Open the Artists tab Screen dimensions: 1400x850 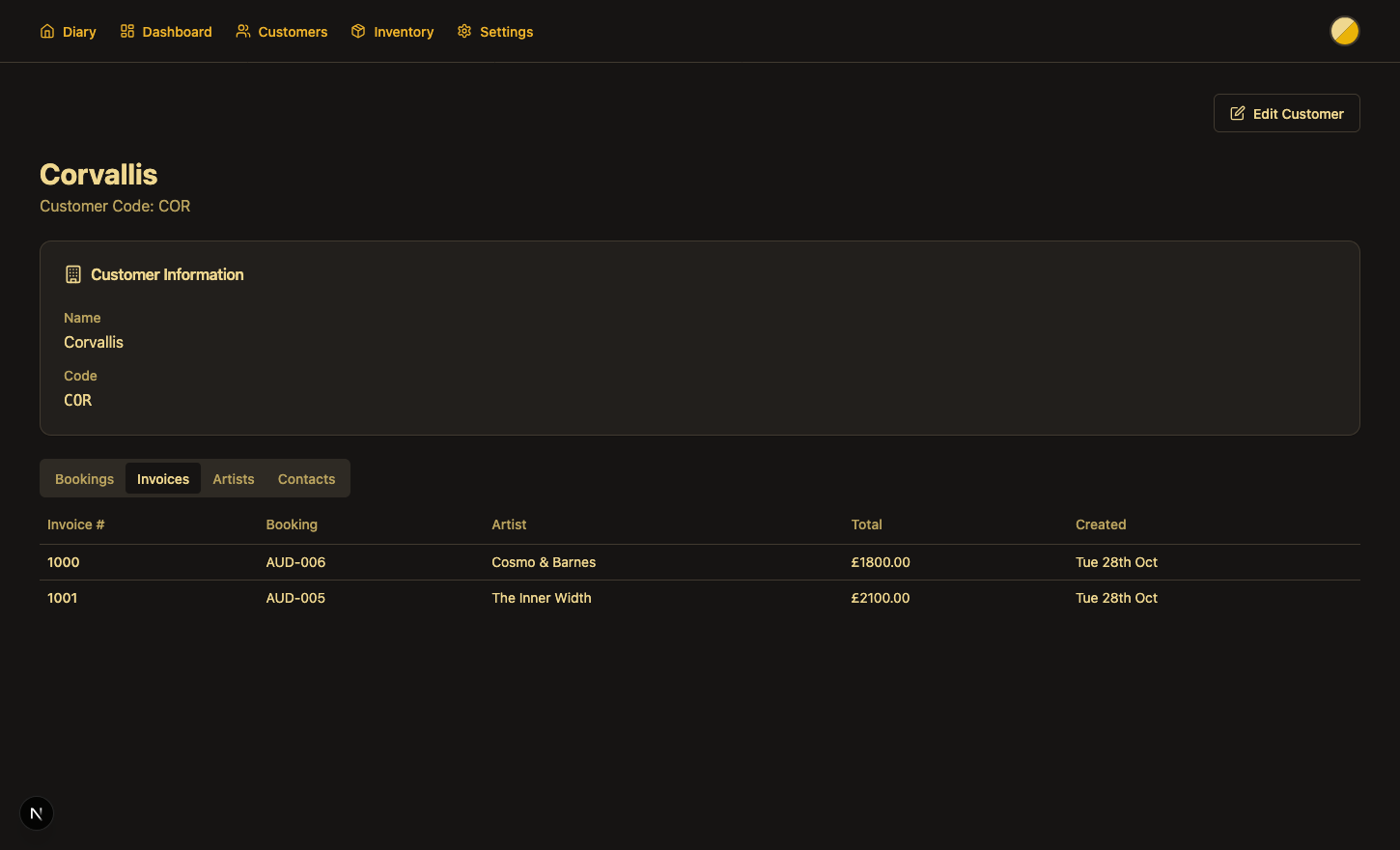click(234, 479)
